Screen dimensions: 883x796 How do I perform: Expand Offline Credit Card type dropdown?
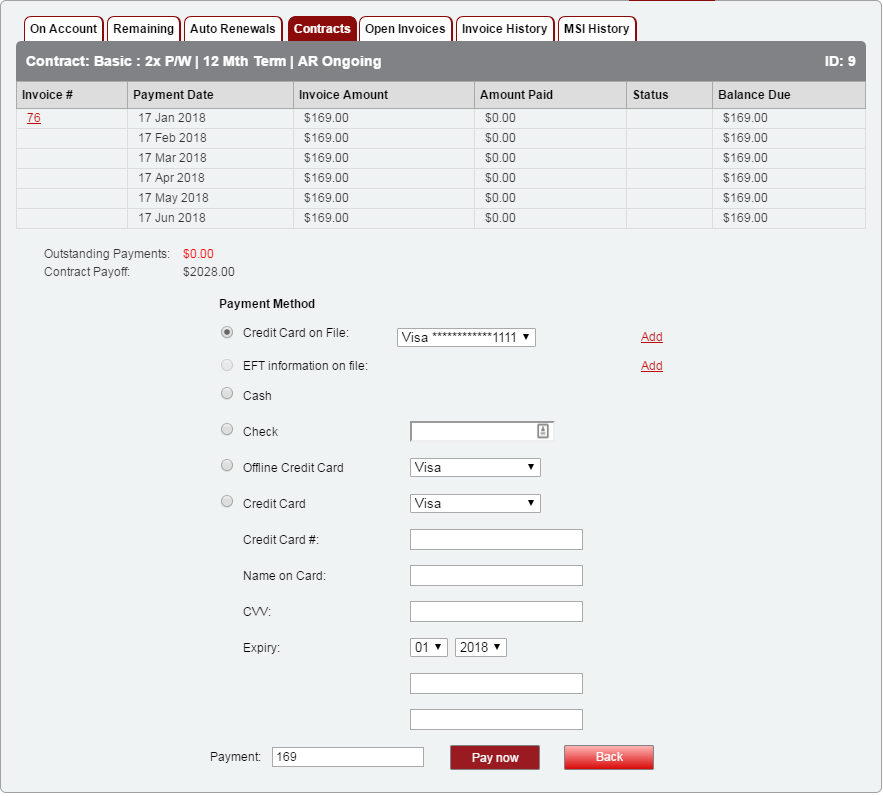[475, 468]
